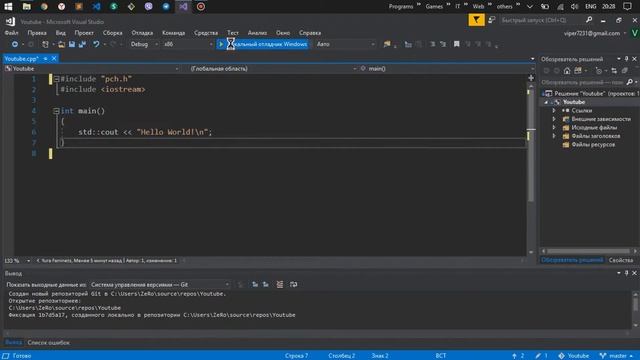Click the Quick Launch search field
Screen dimensions: 640x360
[541, 20]
